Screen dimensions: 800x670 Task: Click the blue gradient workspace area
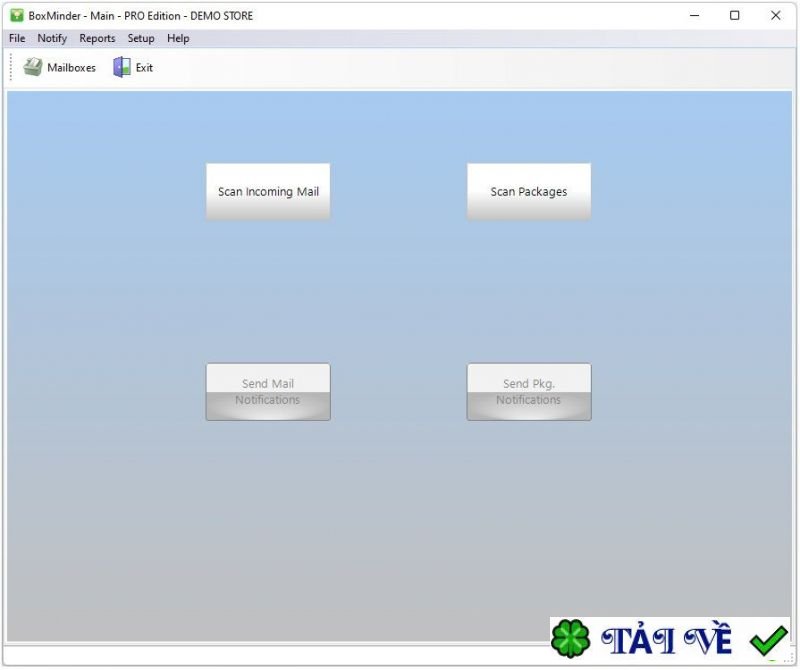(x=400, y=280)
